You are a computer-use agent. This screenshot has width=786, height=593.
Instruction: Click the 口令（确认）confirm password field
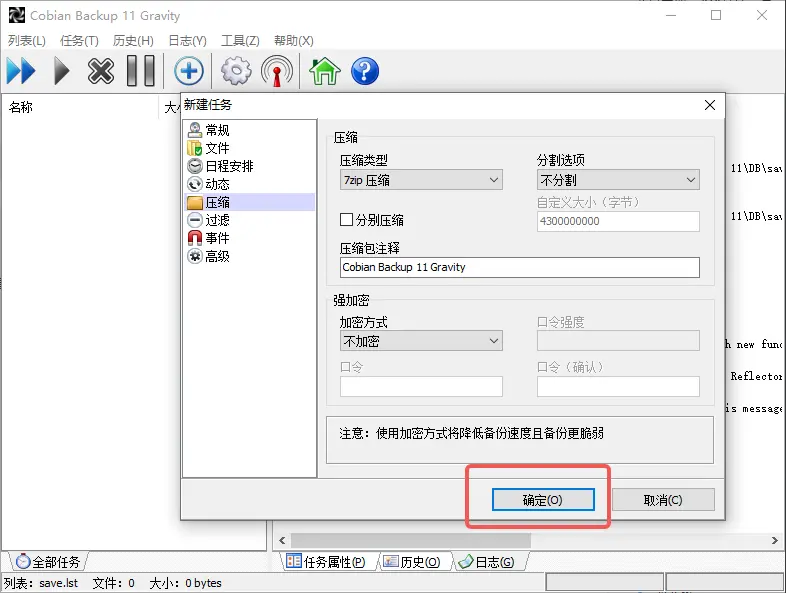click(618, 386)
